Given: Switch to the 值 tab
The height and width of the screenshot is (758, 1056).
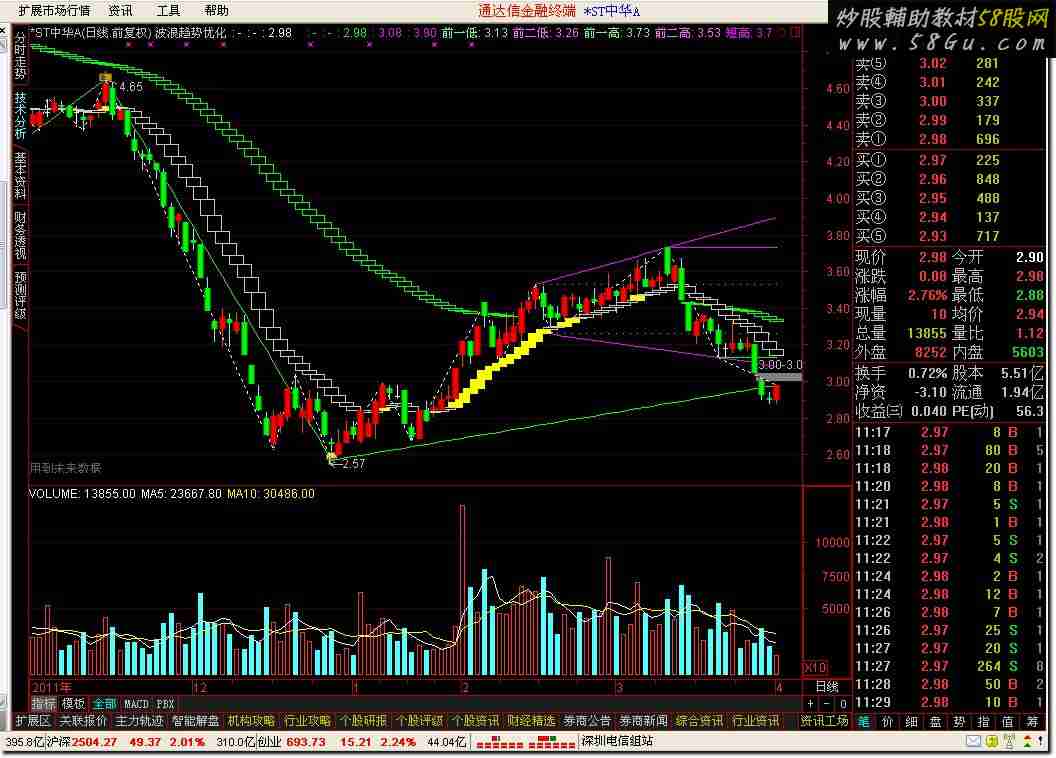Looking at the screenshot, I should click(x=1008, y=722).
